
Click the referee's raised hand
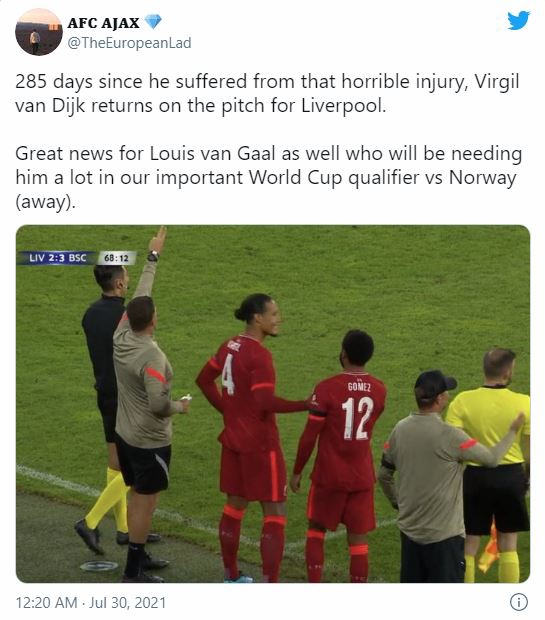click(x=158, y=238)
